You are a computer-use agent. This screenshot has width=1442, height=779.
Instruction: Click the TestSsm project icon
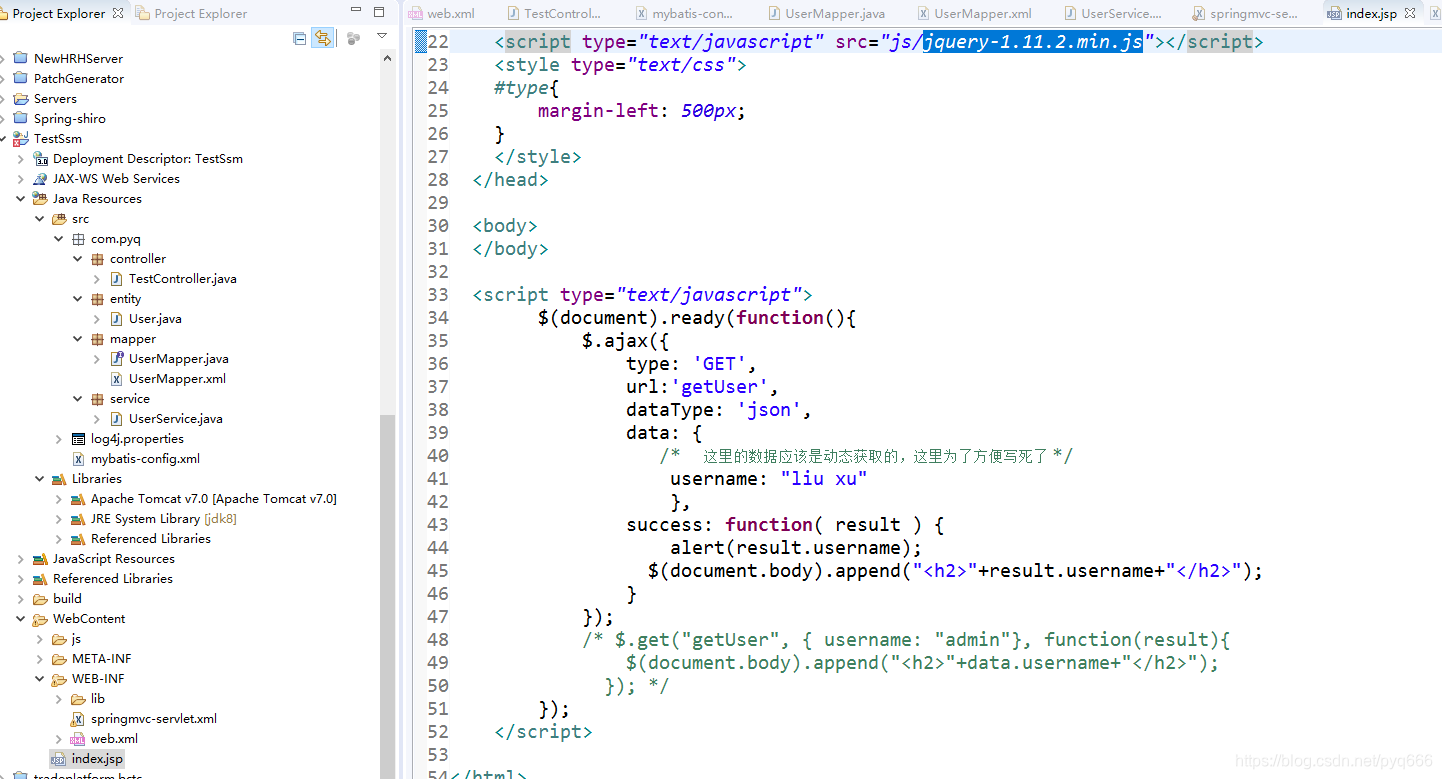(21, 138)
